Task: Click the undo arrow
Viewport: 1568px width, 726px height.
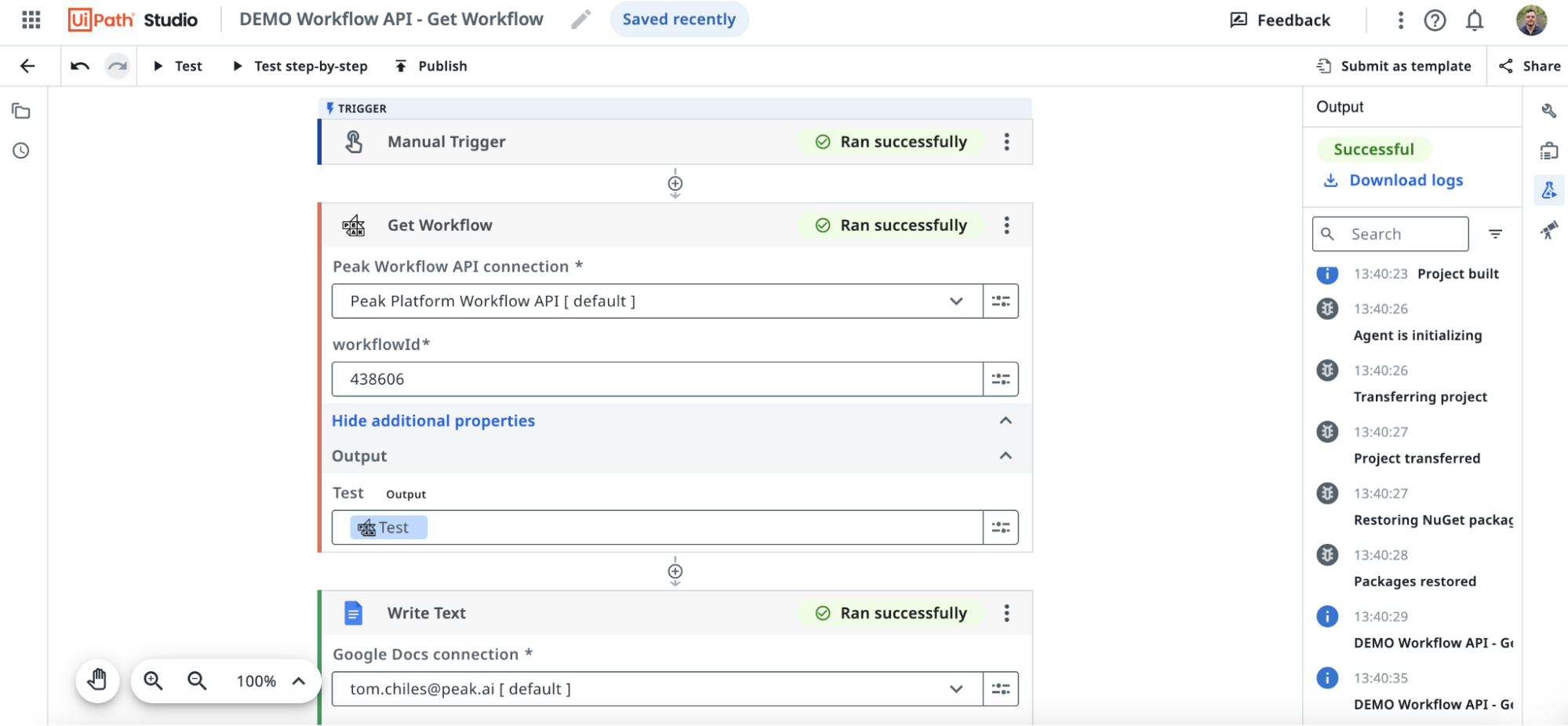Action: 80,66
